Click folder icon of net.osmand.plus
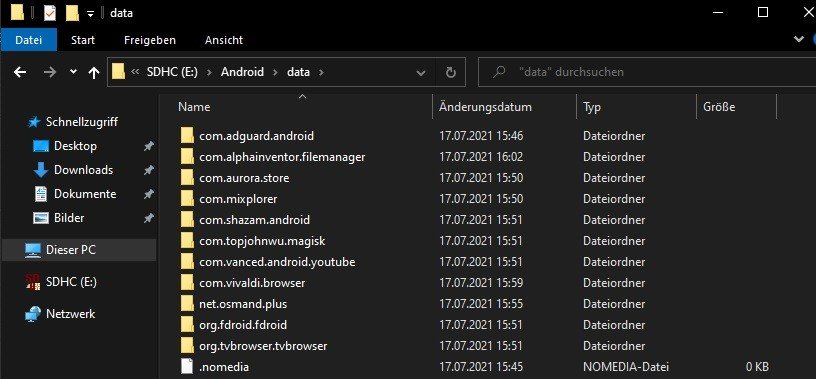The image size is (816, 379). [187, 304]
